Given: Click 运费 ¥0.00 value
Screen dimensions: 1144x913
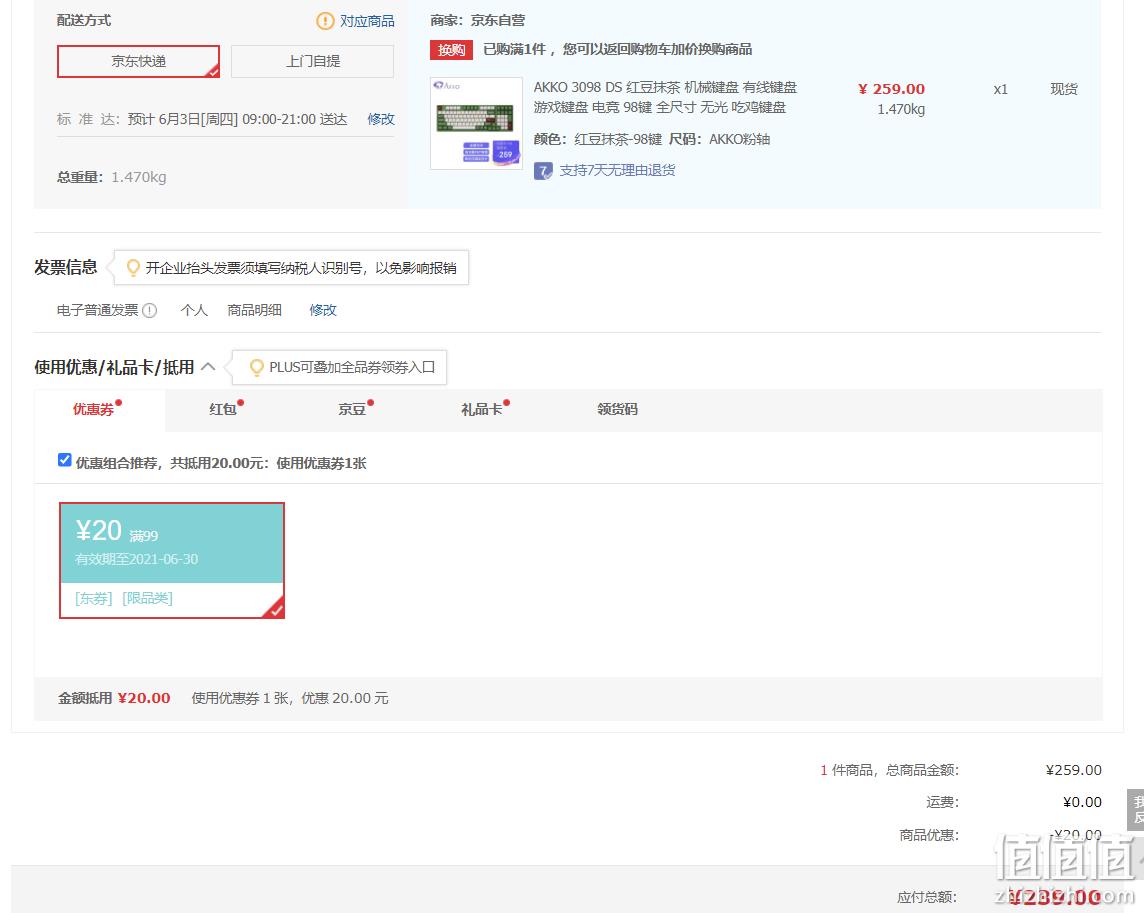Looking at the screenshot, I should 1082,803.
